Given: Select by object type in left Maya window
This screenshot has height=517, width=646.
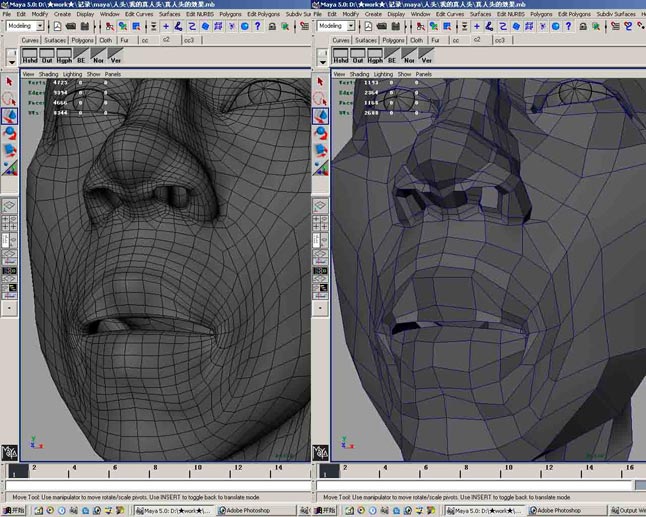Looking at the screenshot, I should coord(123,26).
